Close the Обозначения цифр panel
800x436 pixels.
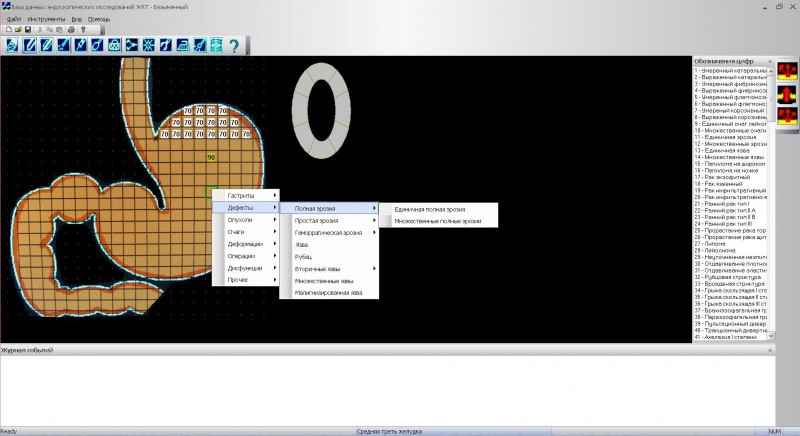pos(770,61)
